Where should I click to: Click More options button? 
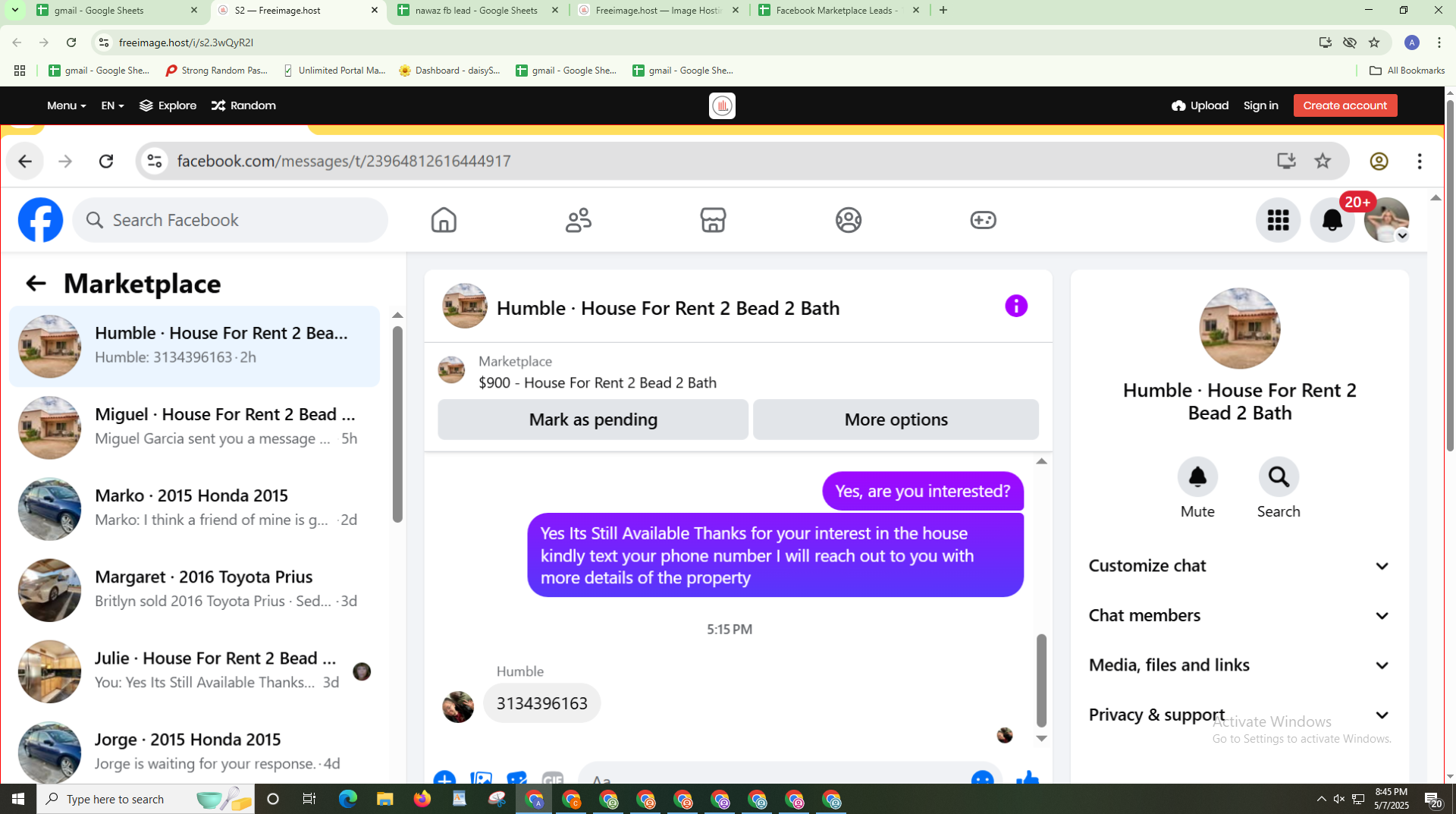pyautogui.click(x=896, y=420)
